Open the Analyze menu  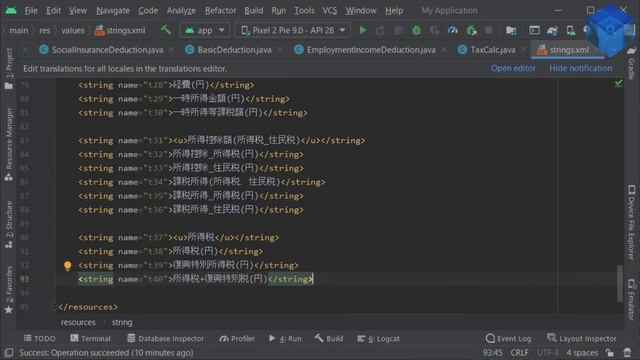click(181, 11)
